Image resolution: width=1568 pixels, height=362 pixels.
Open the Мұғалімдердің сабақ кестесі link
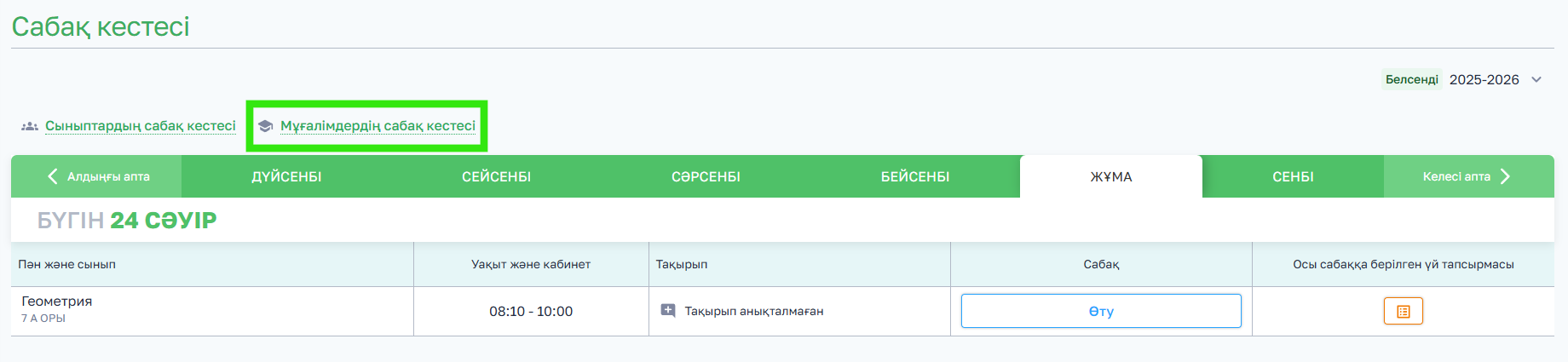(x=378, y=126)
